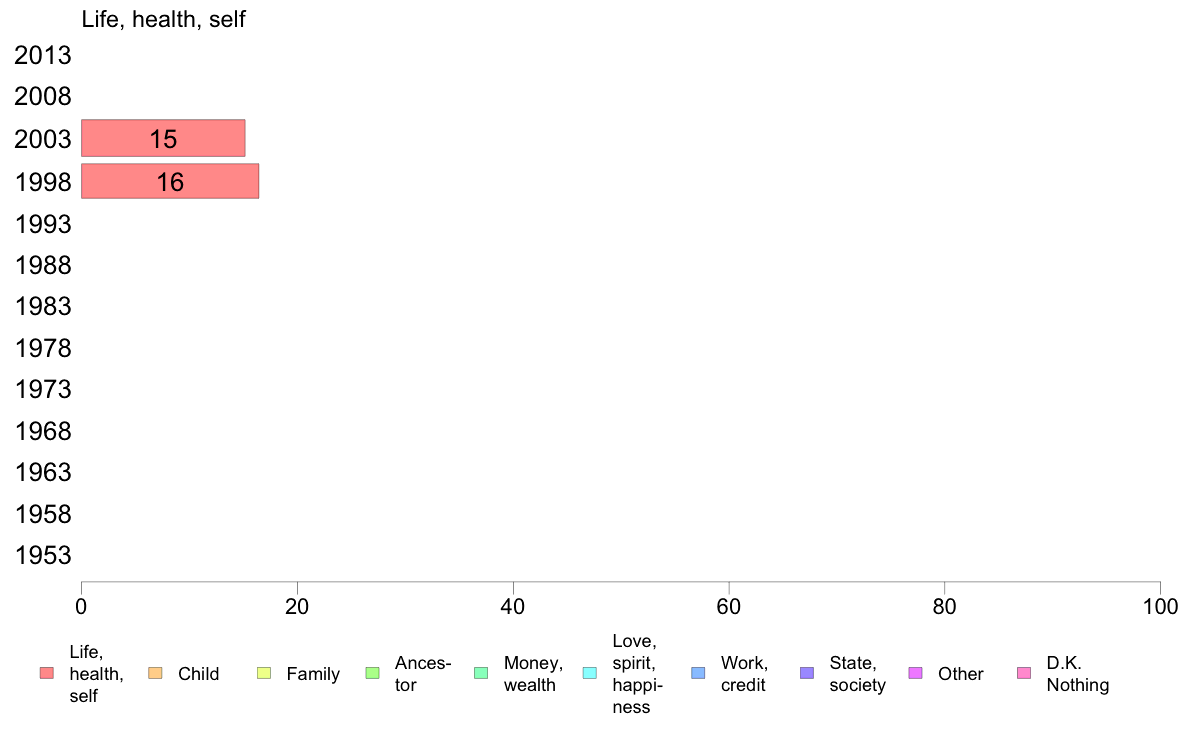Select the red Life, health, self legend swatch
1188x736 pixels.
pyautogui.click(x=47, y=673)
